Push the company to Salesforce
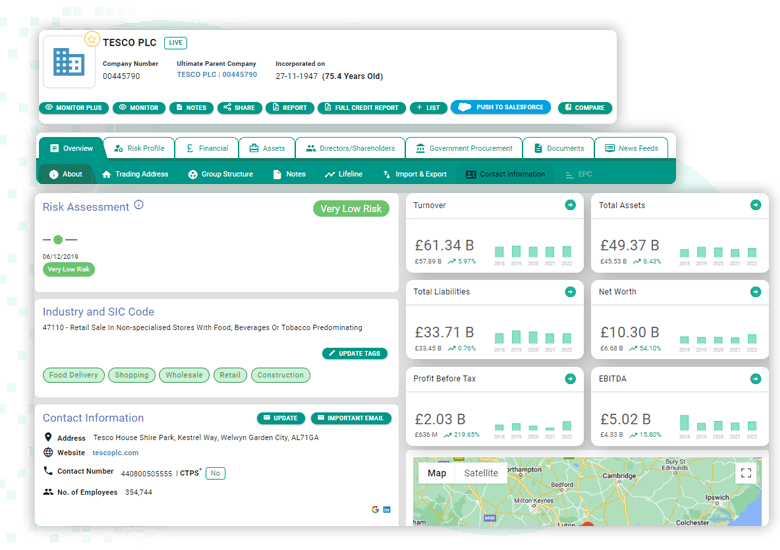This screenshot has height=550, width=780. (x=500, y=107)
